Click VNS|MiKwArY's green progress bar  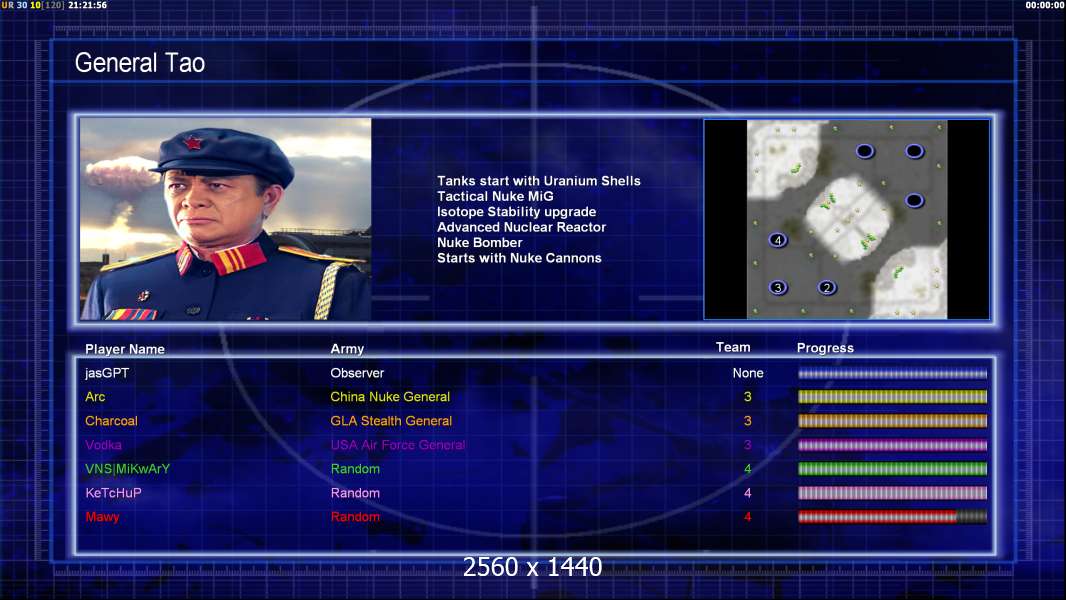pyautogui.click(x=892, y=469)
